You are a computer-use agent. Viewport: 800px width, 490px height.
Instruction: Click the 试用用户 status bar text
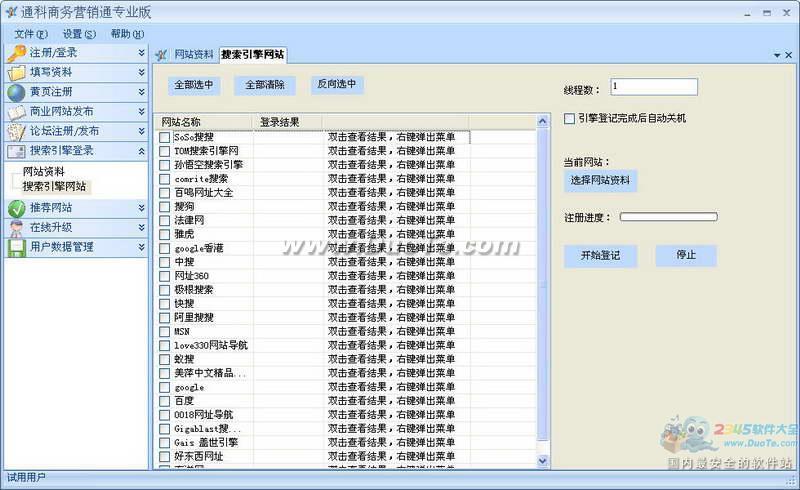pos(26,478)
